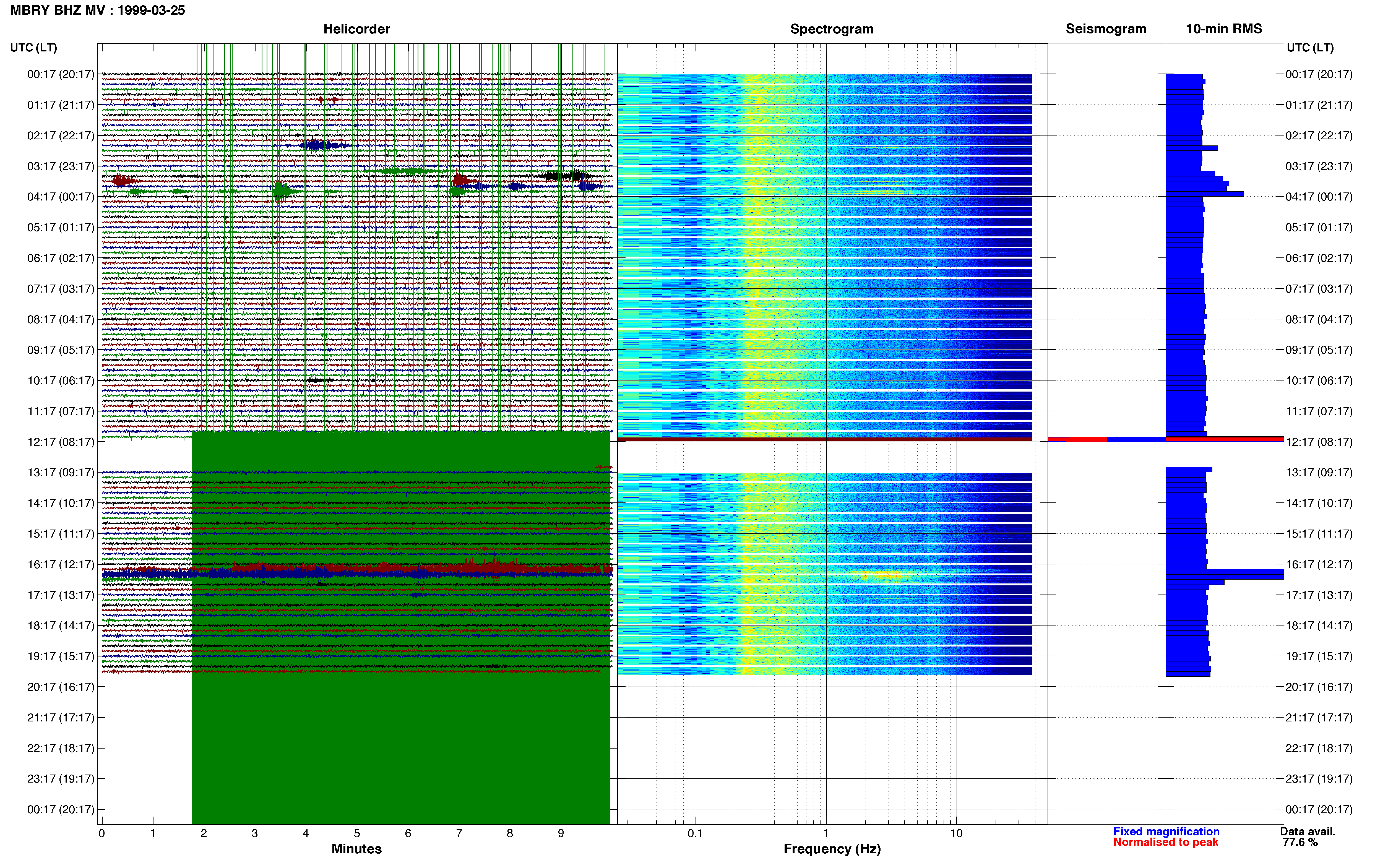Select the 'Helicorder' panel heading
1388x868 pixels.
pos(356,29)
